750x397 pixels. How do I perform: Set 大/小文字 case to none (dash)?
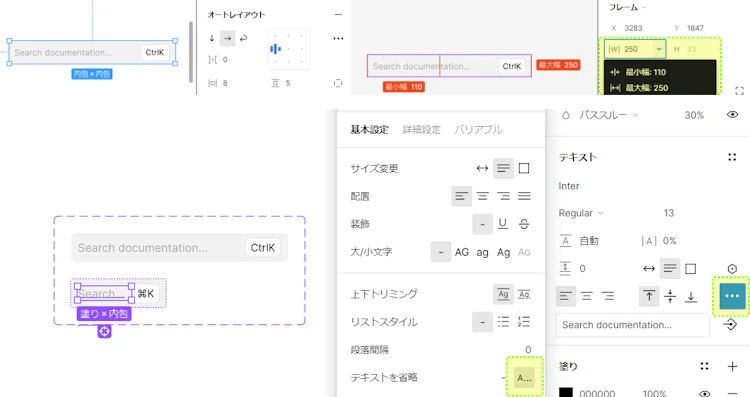(441, 252)
